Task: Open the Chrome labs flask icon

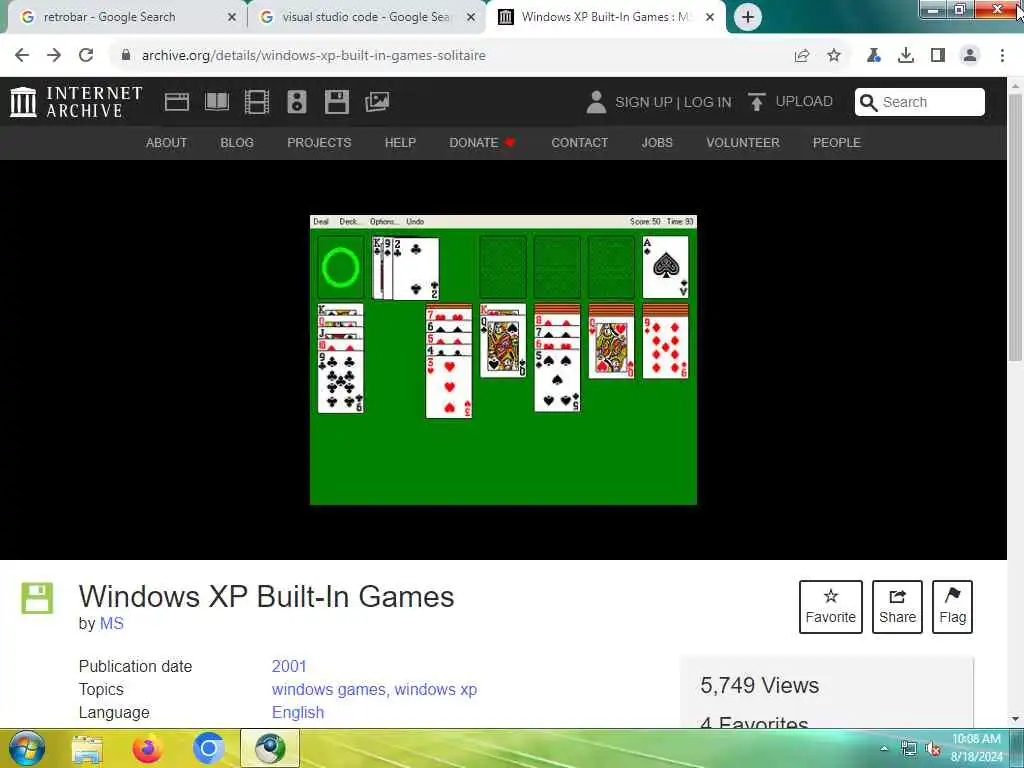Action: (873, 56)
